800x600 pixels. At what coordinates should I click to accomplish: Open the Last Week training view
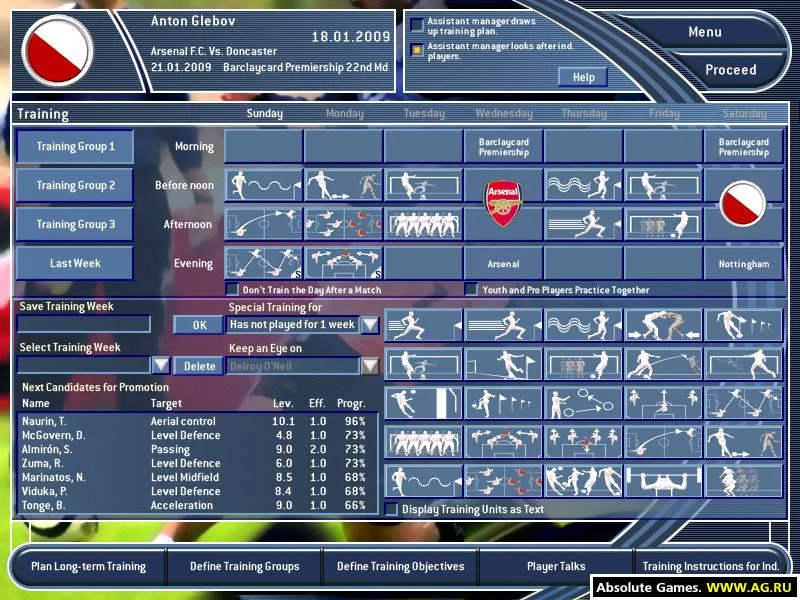tap(75, 263)
